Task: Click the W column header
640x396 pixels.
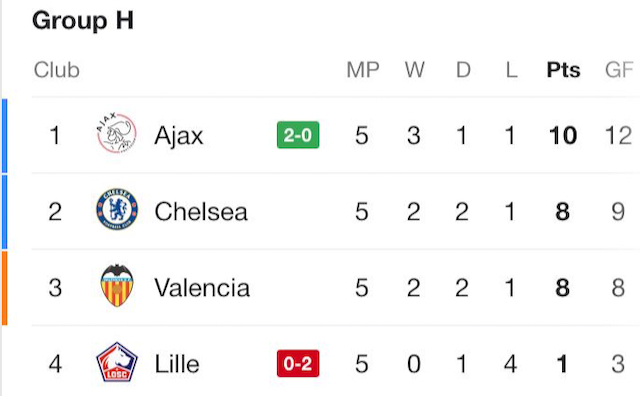Action: pyautogui.click(x=414, y=70)
